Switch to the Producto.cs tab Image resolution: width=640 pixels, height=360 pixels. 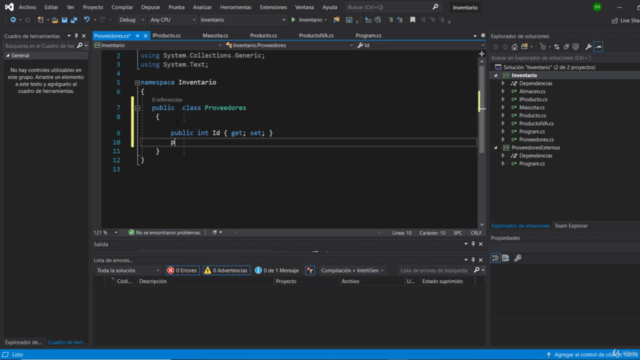pyautogui.click(x=263, y=36)
